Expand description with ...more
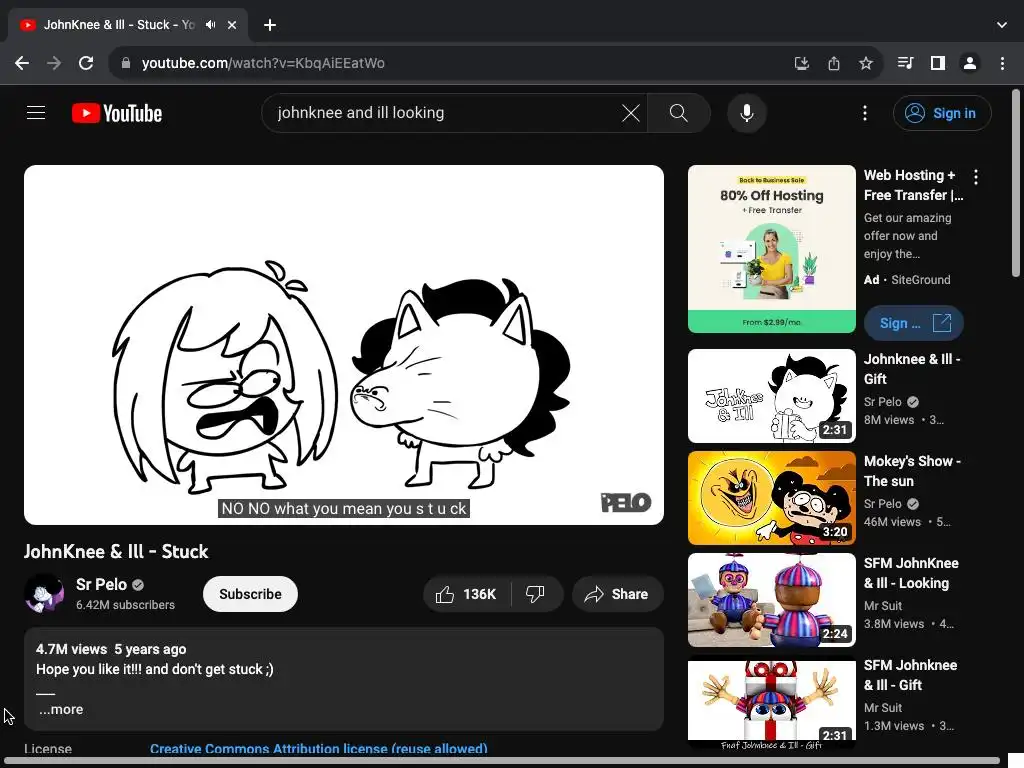Screen dimensions: 1024x768 pyautogui.click(x=61, y=709)
